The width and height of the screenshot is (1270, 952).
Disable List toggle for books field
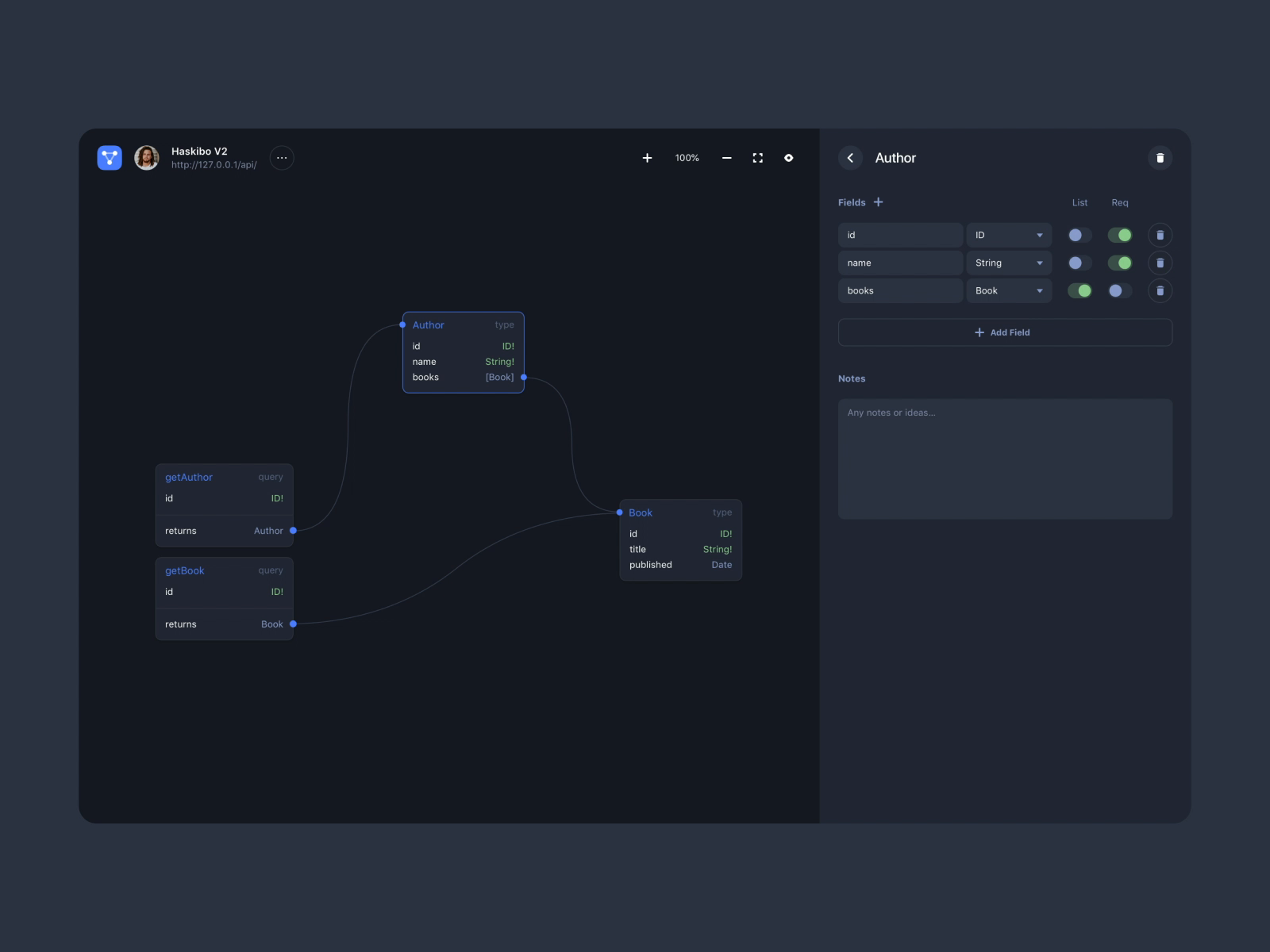(x=1079, y=291)
